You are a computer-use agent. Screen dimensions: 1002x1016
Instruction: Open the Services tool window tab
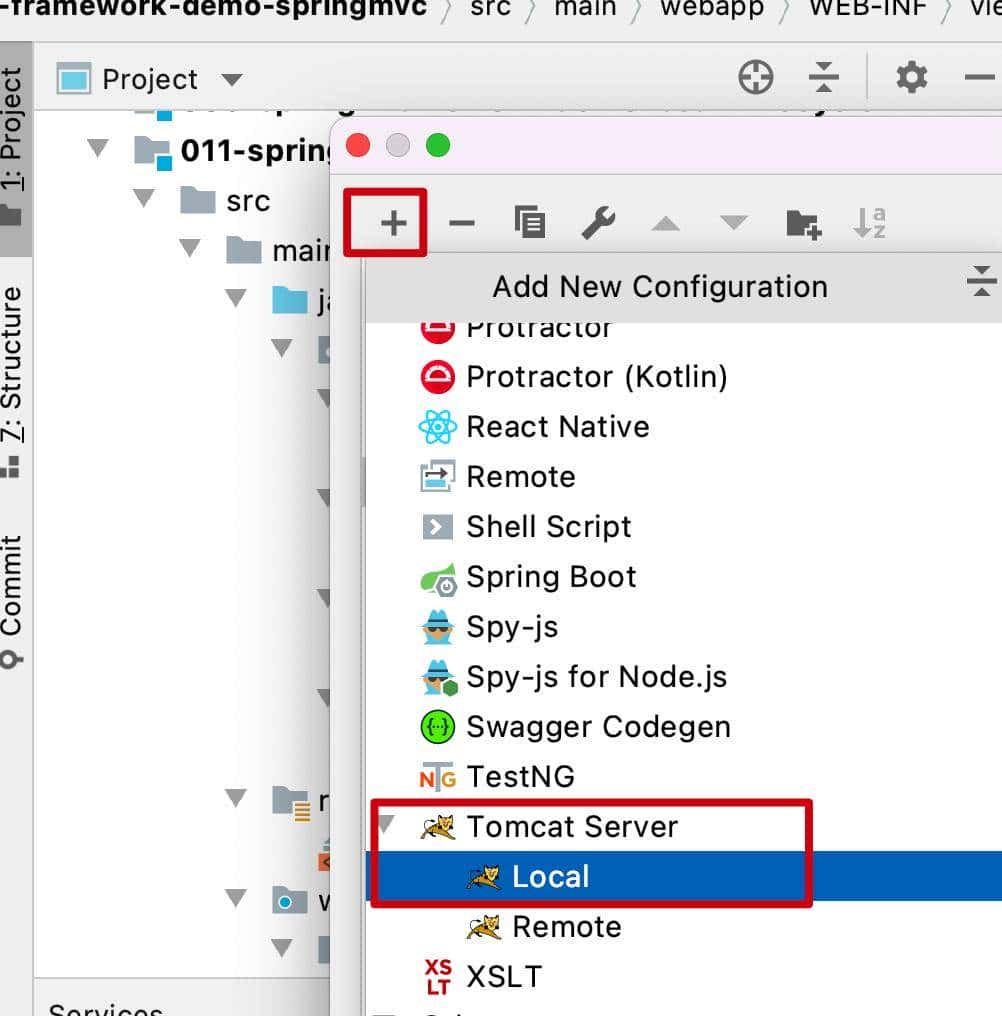tap(105, 1008)
